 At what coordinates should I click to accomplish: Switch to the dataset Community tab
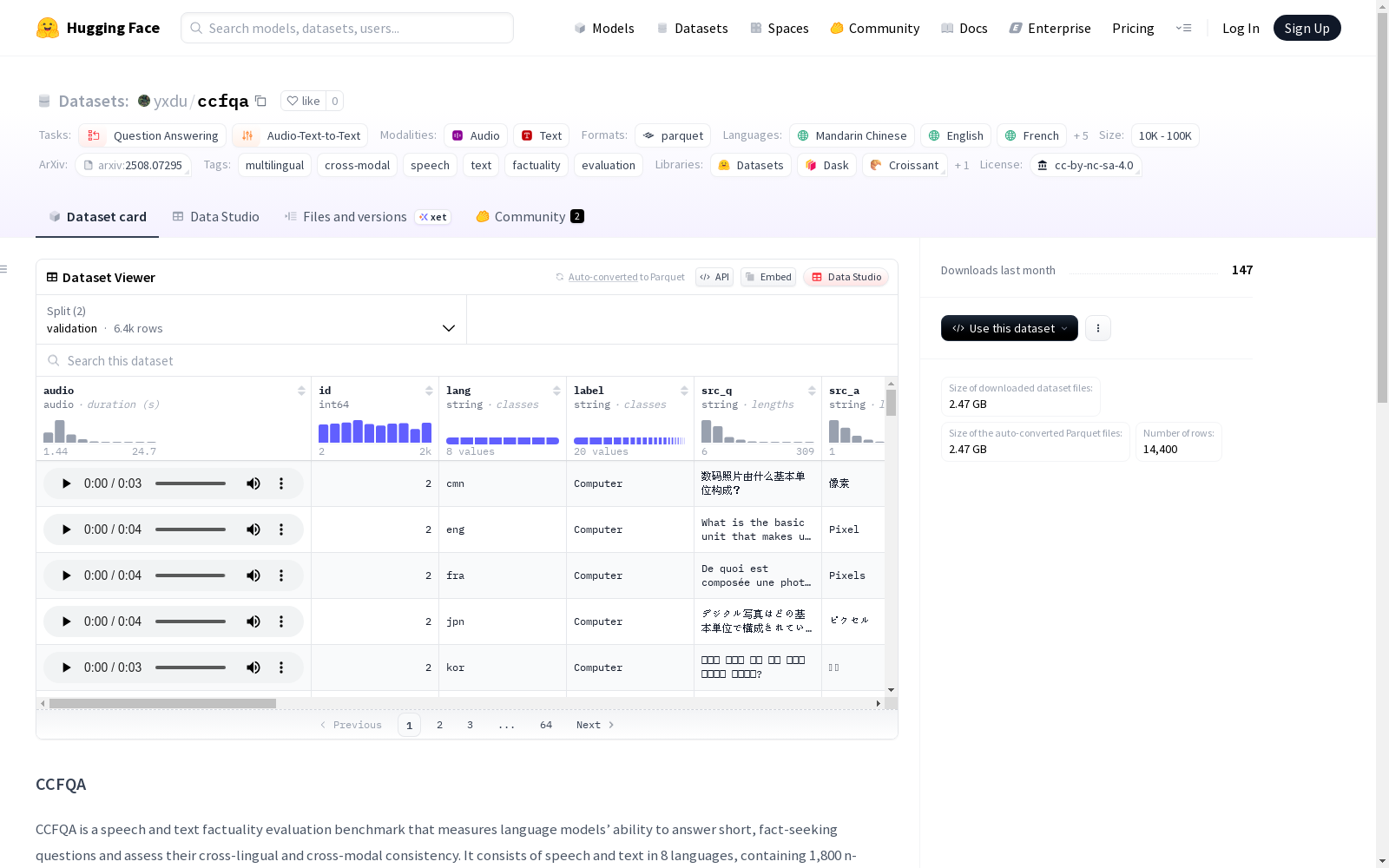tap(530, 216)
